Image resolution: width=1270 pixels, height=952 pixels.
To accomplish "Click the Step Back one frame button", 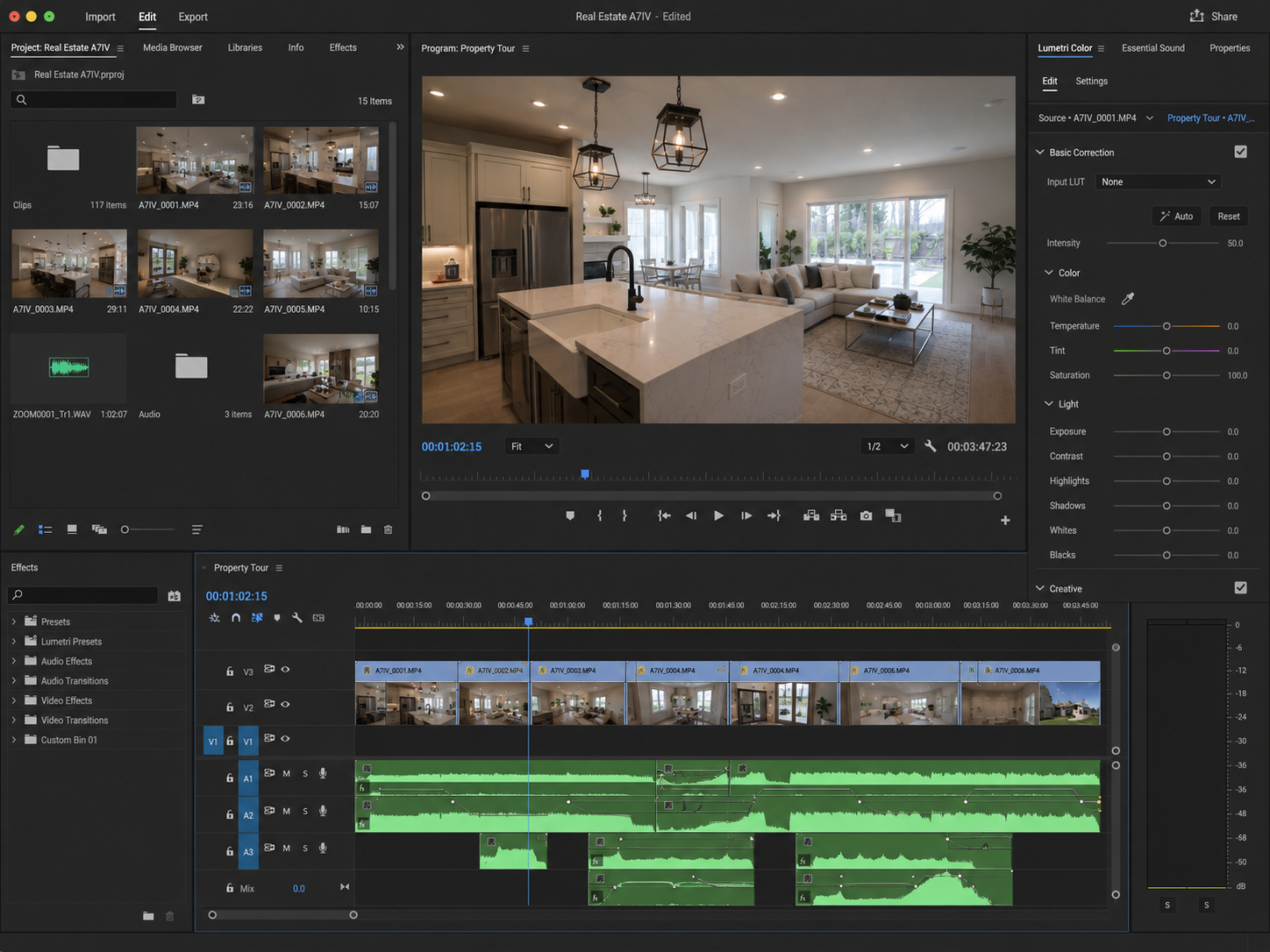I will coord(691,515).
